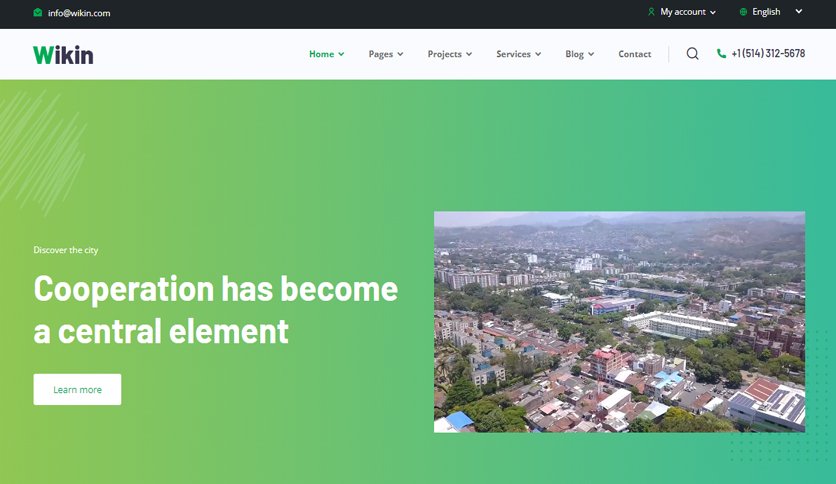Expand the Pages chevron arrow

[400, 54]
